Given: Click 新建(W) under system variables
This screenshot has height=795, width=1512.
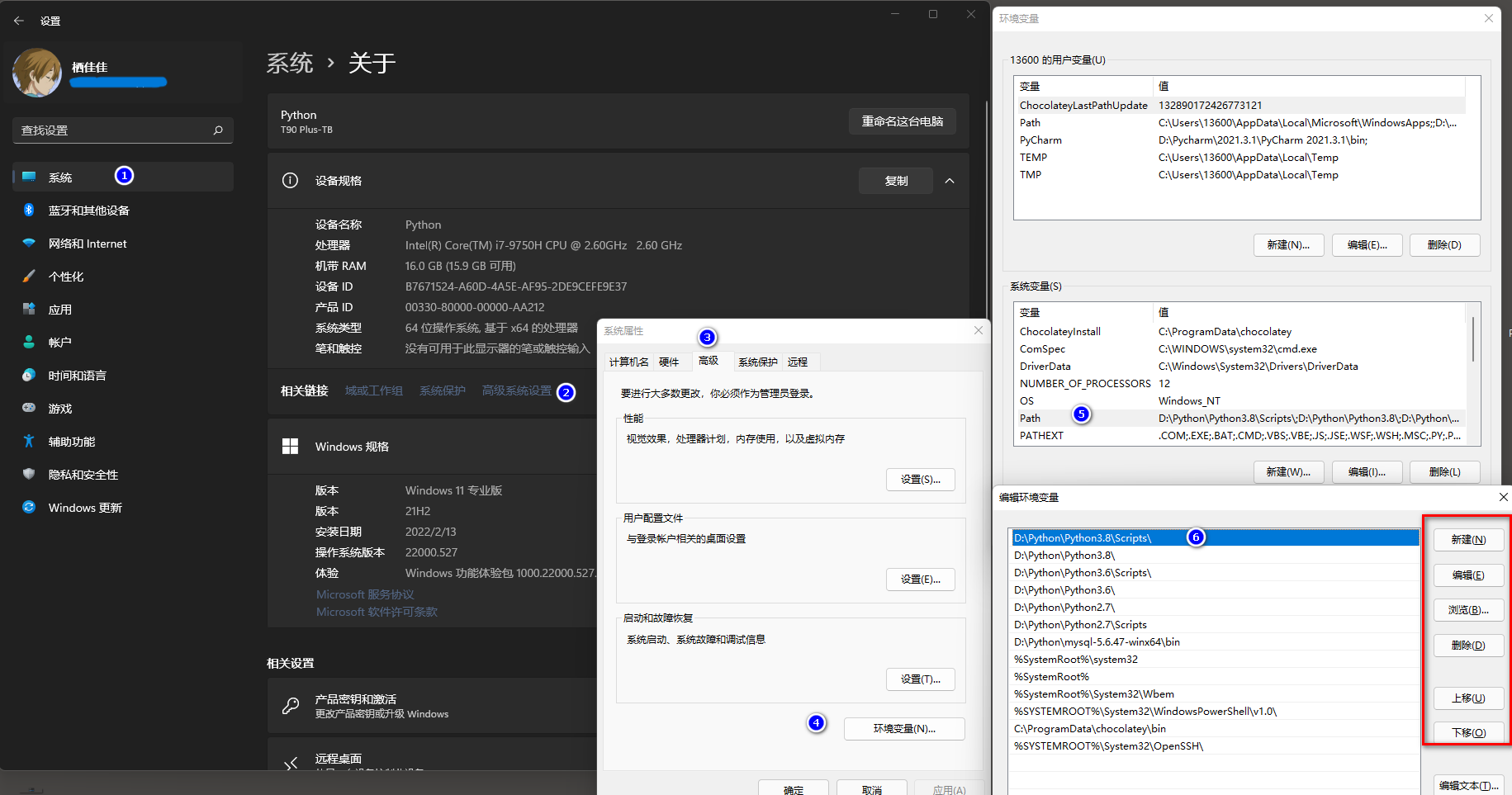Looking at the screenshot, I should pos(1288,472).
